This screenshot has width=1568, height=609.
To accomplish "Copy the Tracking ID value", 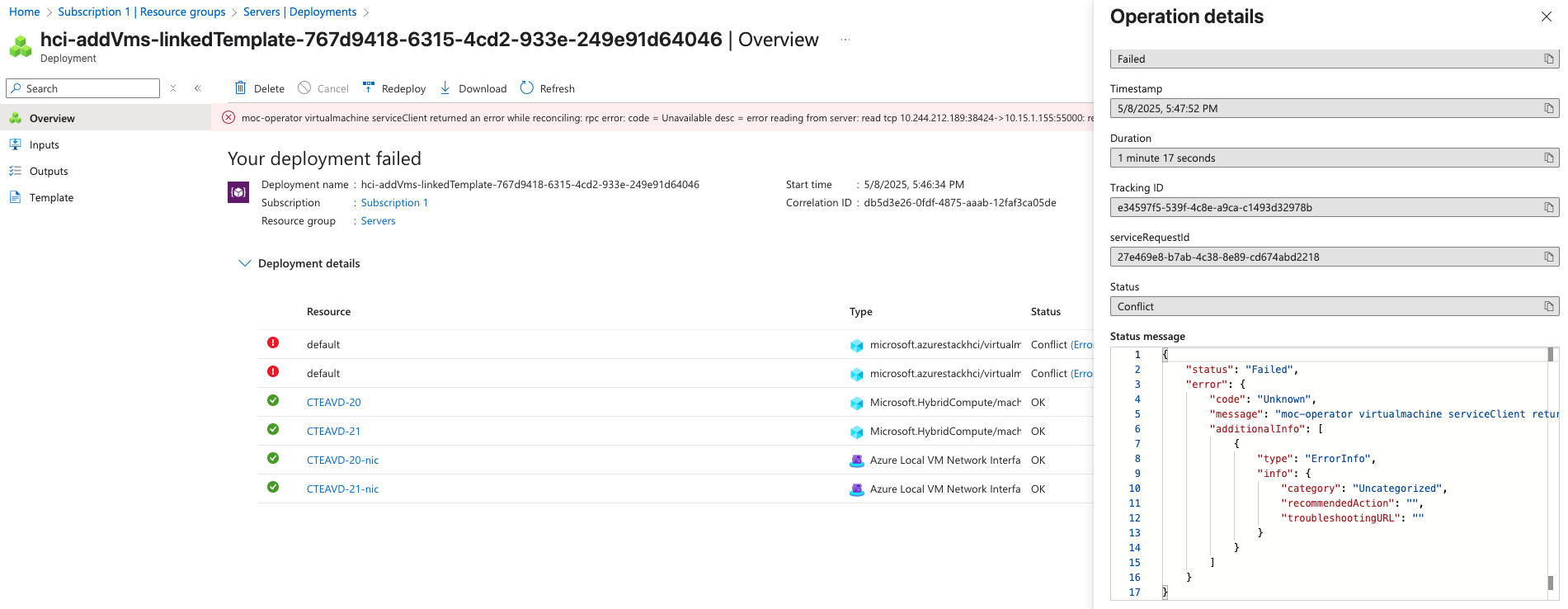I will pos(1549,207).
